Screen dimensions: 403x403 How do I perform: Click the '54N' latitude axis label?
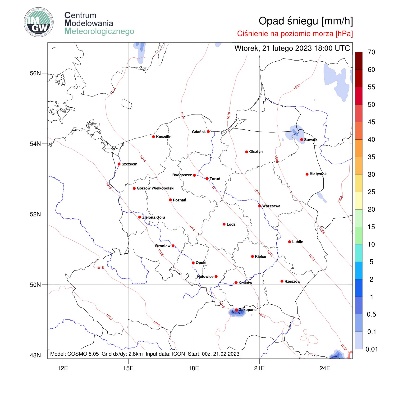(x=35, y=144)
